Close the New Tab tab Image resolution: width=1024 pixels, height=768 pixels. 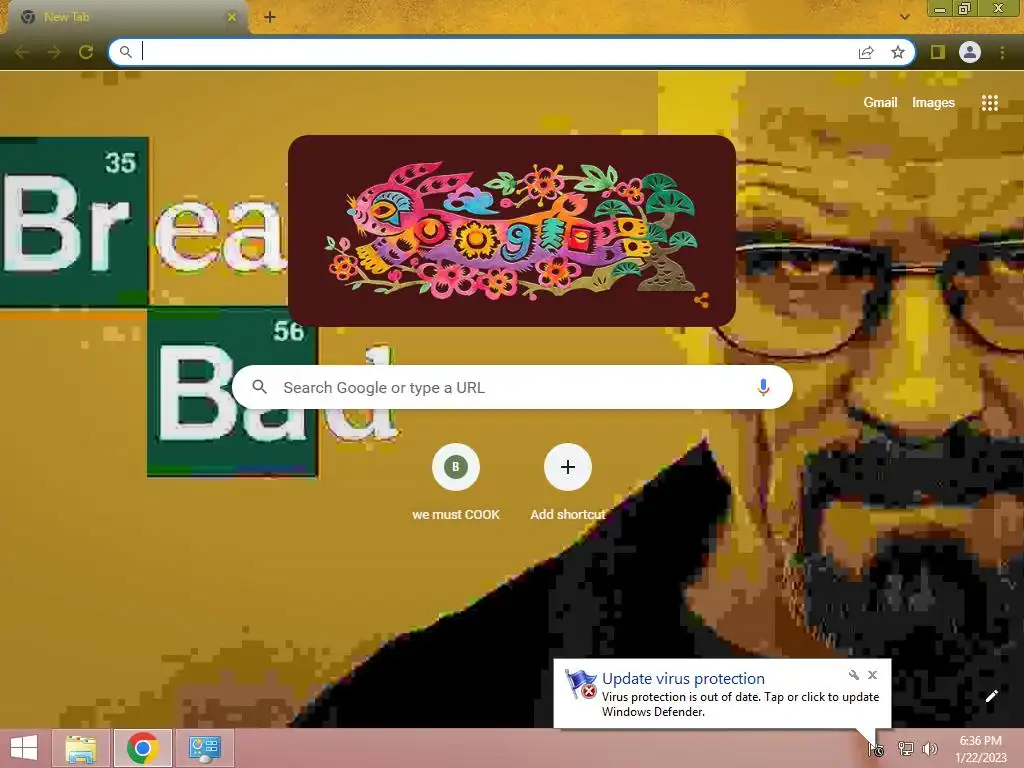point(232,17)
